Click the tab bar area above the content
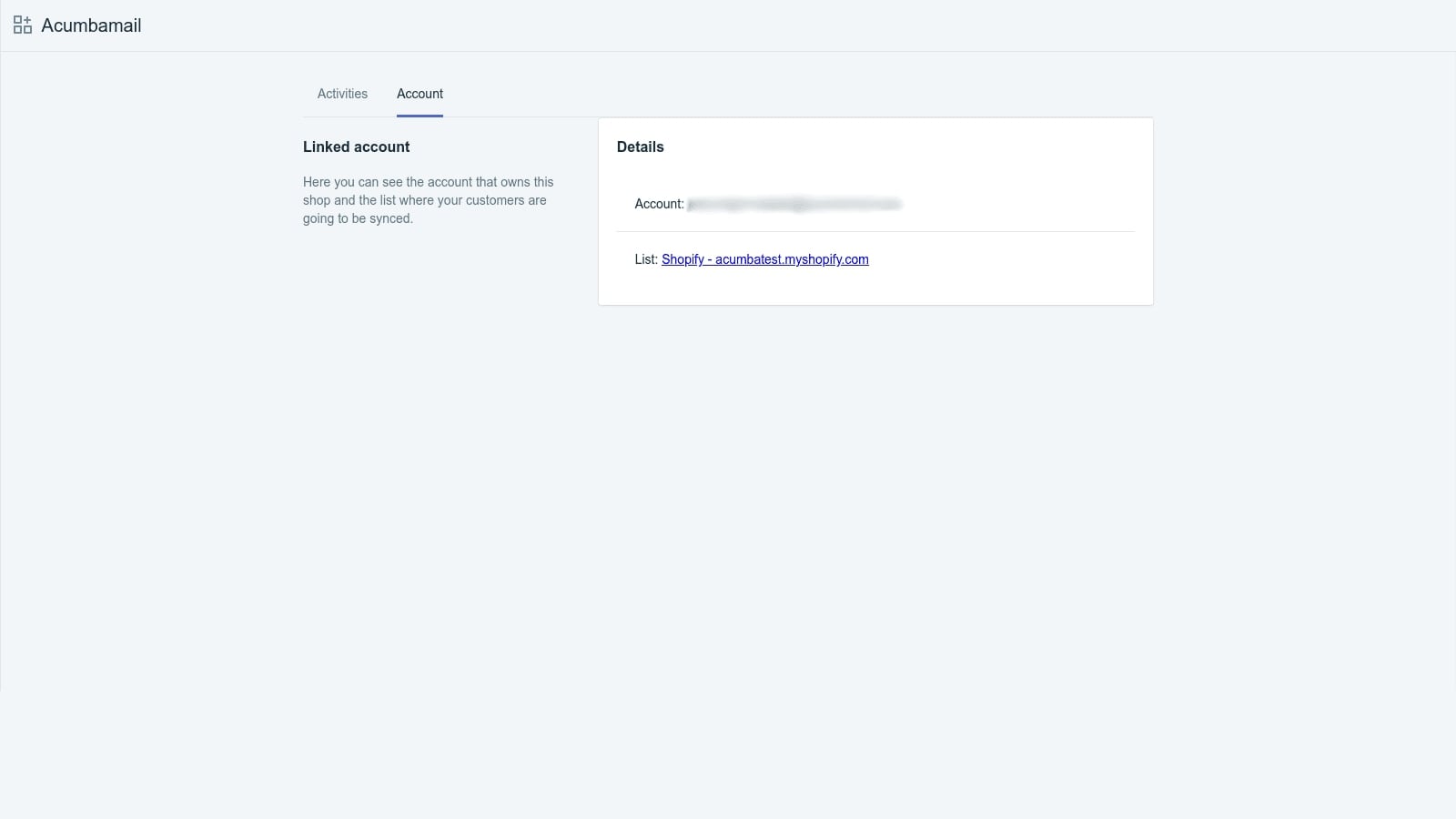This screenshot has width=1456, height=819. click(x=728, y=94)
